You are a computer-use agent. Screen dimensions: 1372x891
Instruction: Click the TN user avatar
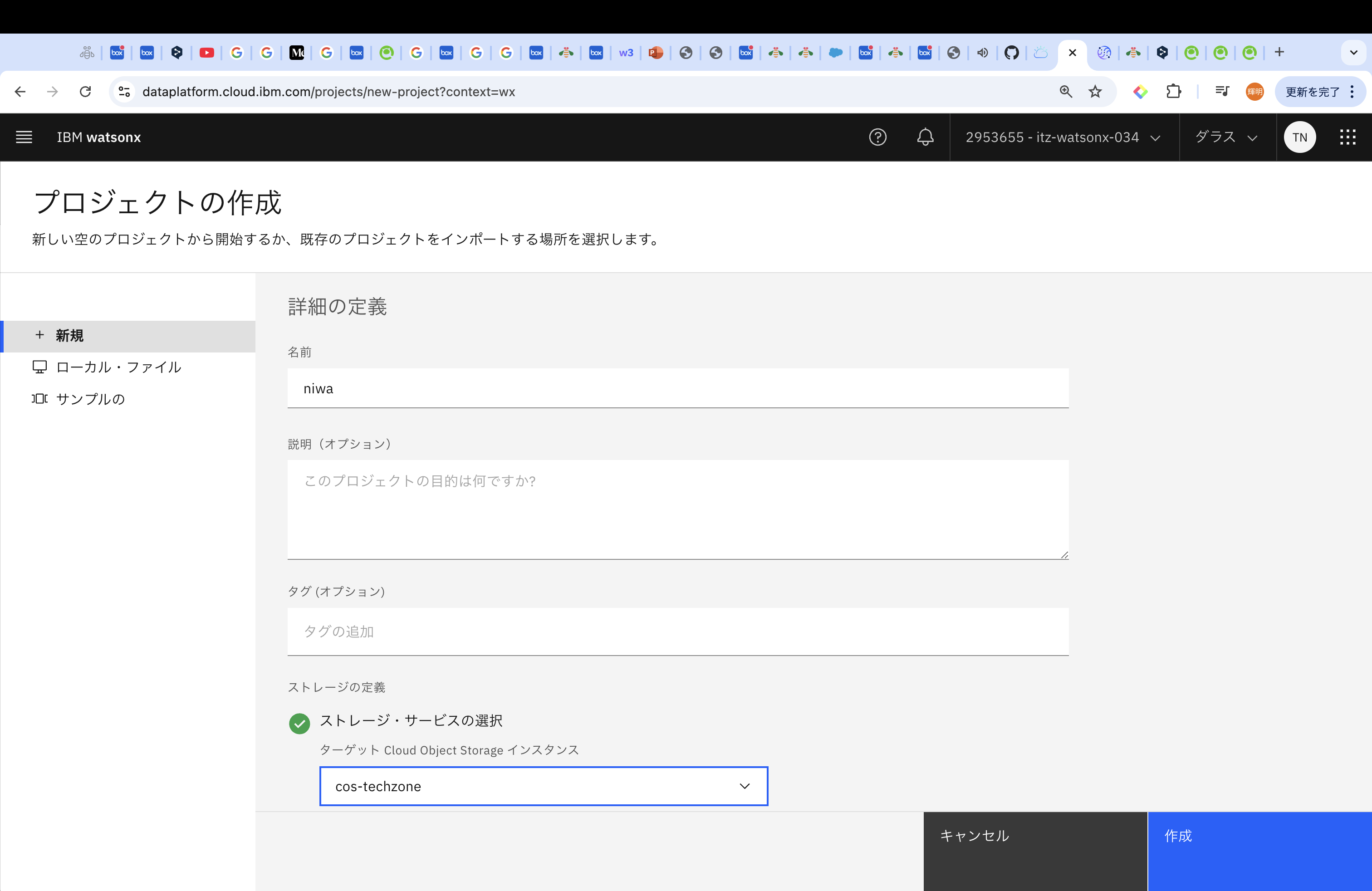1299,137
